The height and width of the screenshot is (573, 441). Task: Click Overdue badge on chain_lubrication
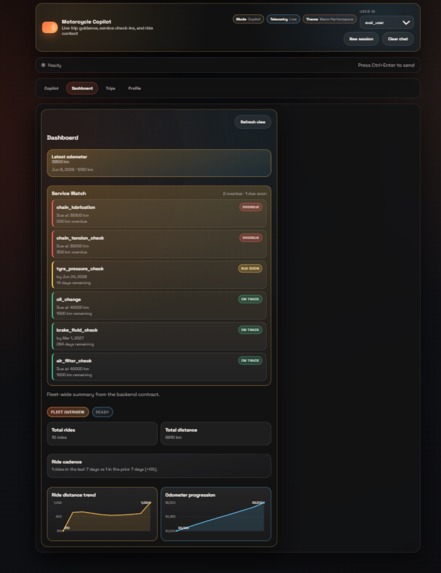[x=251, y=207]
